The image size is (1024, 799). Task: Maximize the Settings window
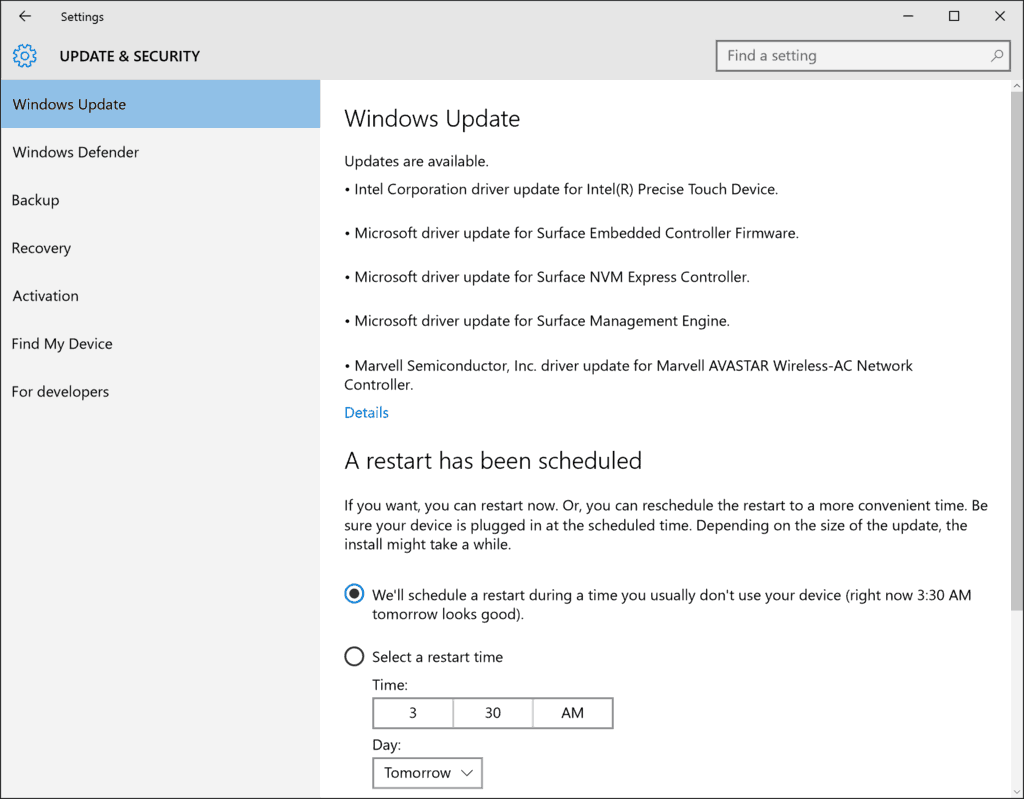[x=954, y=16]
